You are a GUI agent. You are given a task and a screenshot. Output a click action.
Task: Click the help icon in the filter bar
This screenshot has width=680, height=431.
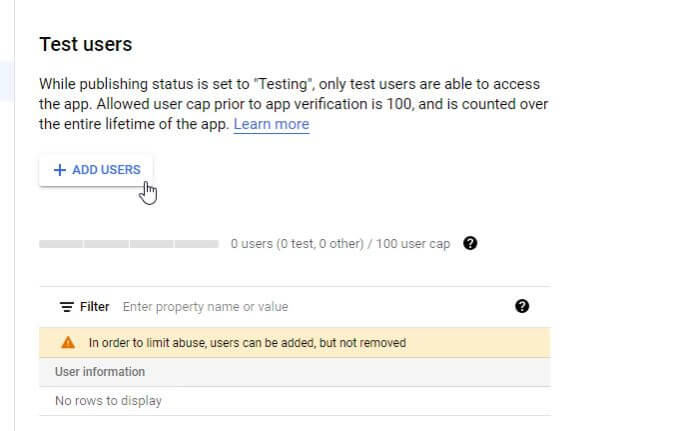tap(521, 307)
